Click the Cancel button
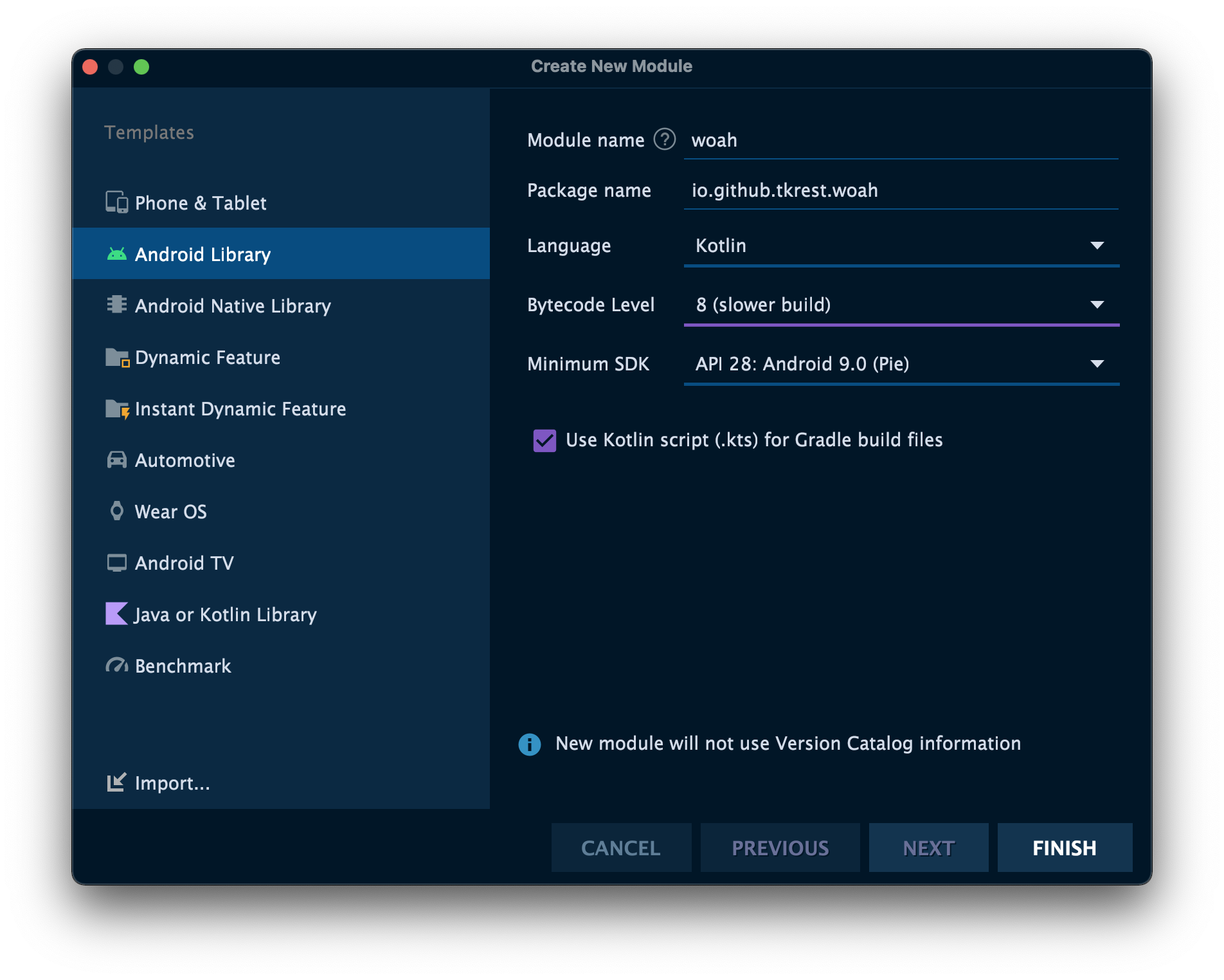The height and width of the screenshot is (980, 1224). pos(620,848)
